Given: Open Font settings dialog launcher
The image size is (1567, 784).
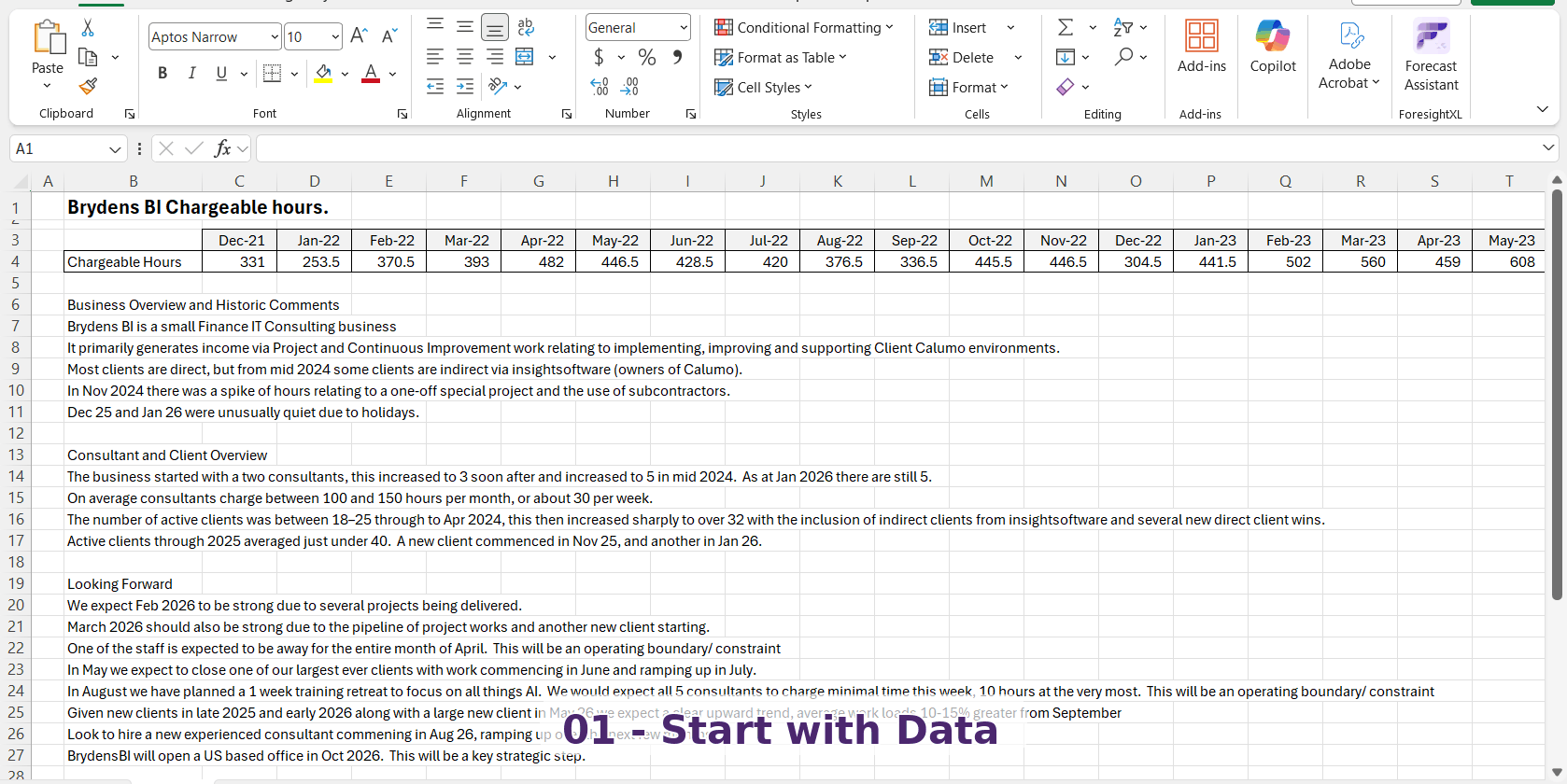Looking at the screenshot, I should (402, 114).
